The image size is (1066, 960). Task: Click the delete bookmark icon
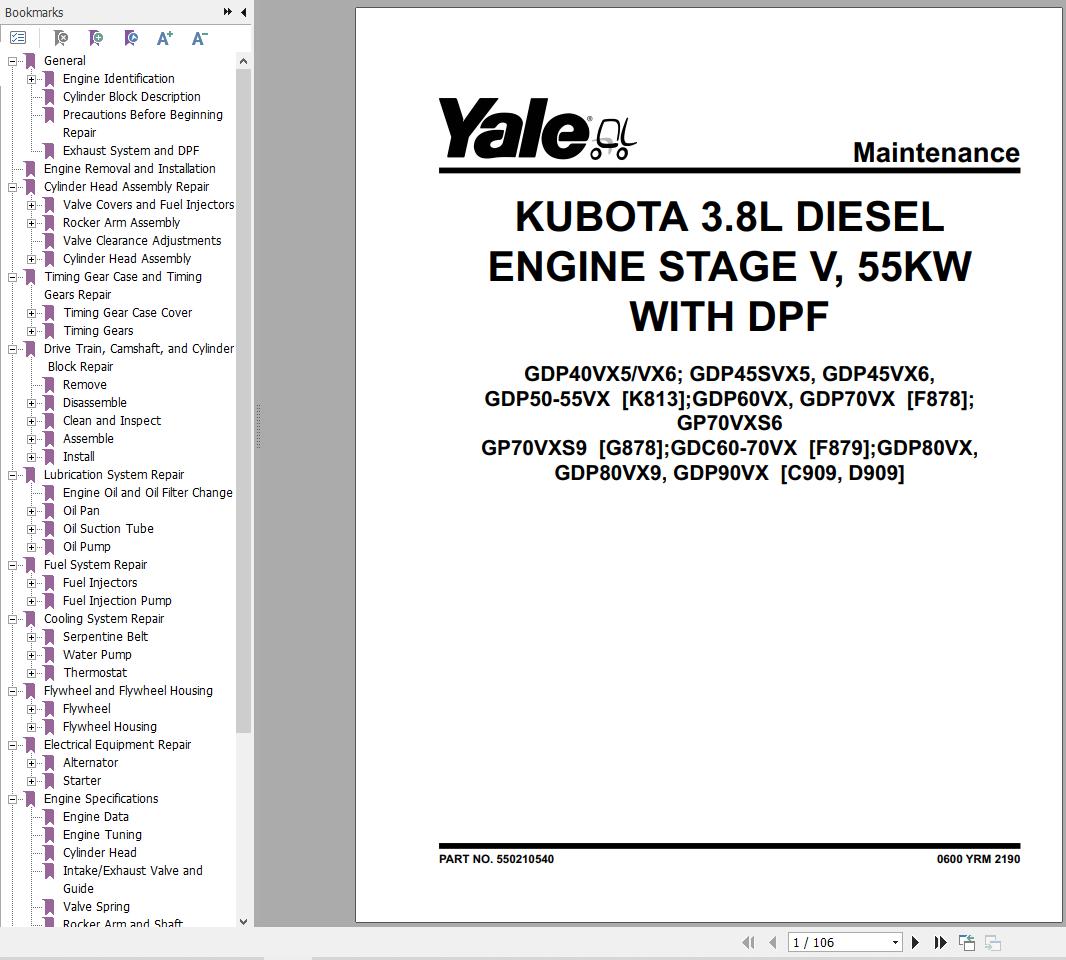pyautogui.click(x=61, y=38)
